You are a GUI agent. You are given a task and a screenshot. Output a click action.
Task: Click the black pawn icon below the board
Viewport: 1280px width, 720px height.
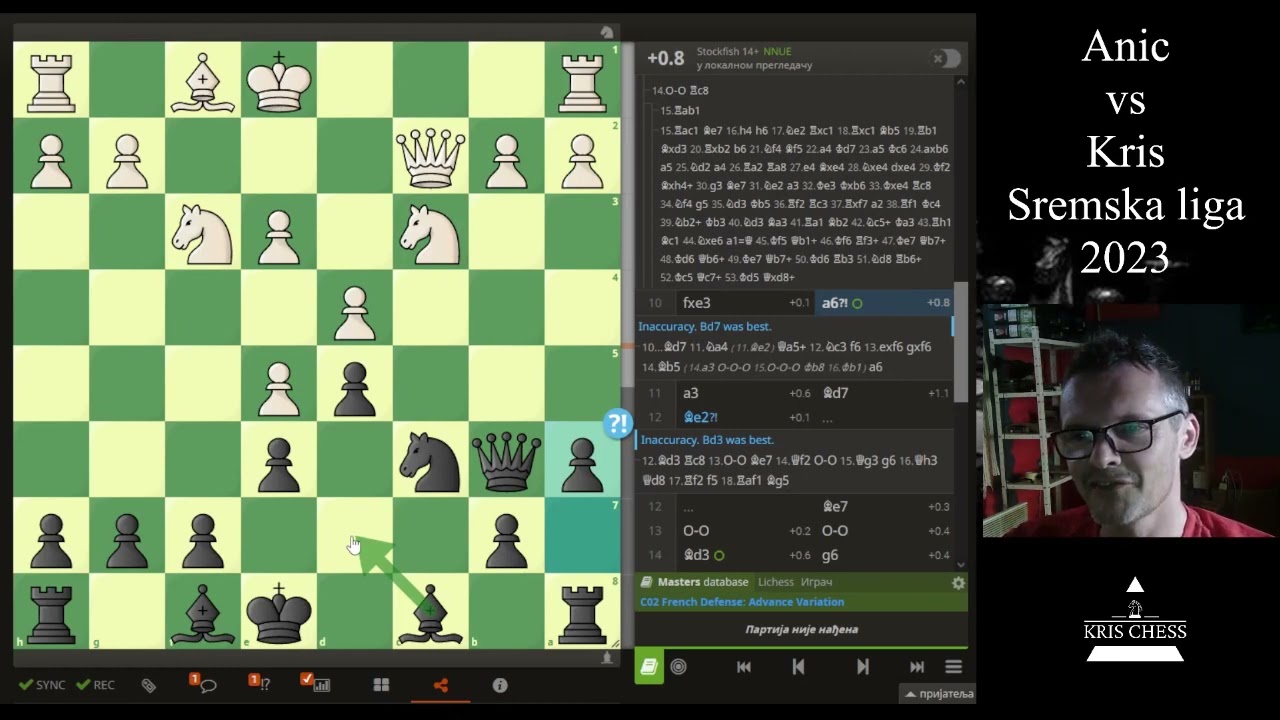(607, 658)
